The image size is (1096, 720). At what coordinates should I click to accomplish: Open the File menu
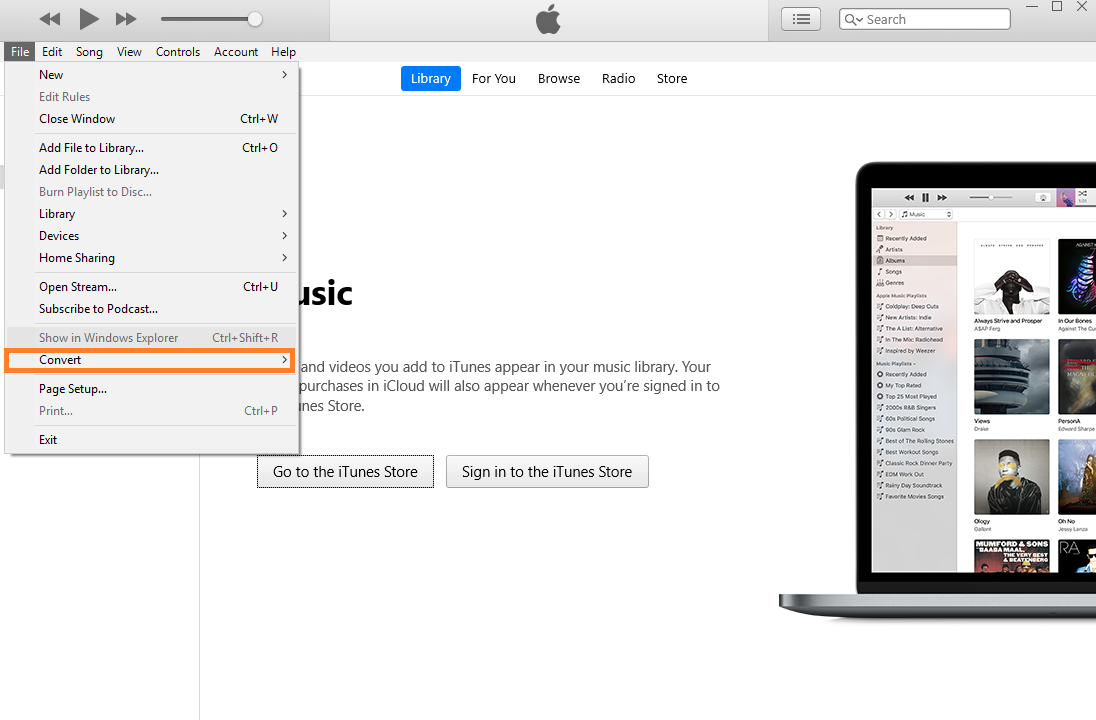[x=20, y=52]
